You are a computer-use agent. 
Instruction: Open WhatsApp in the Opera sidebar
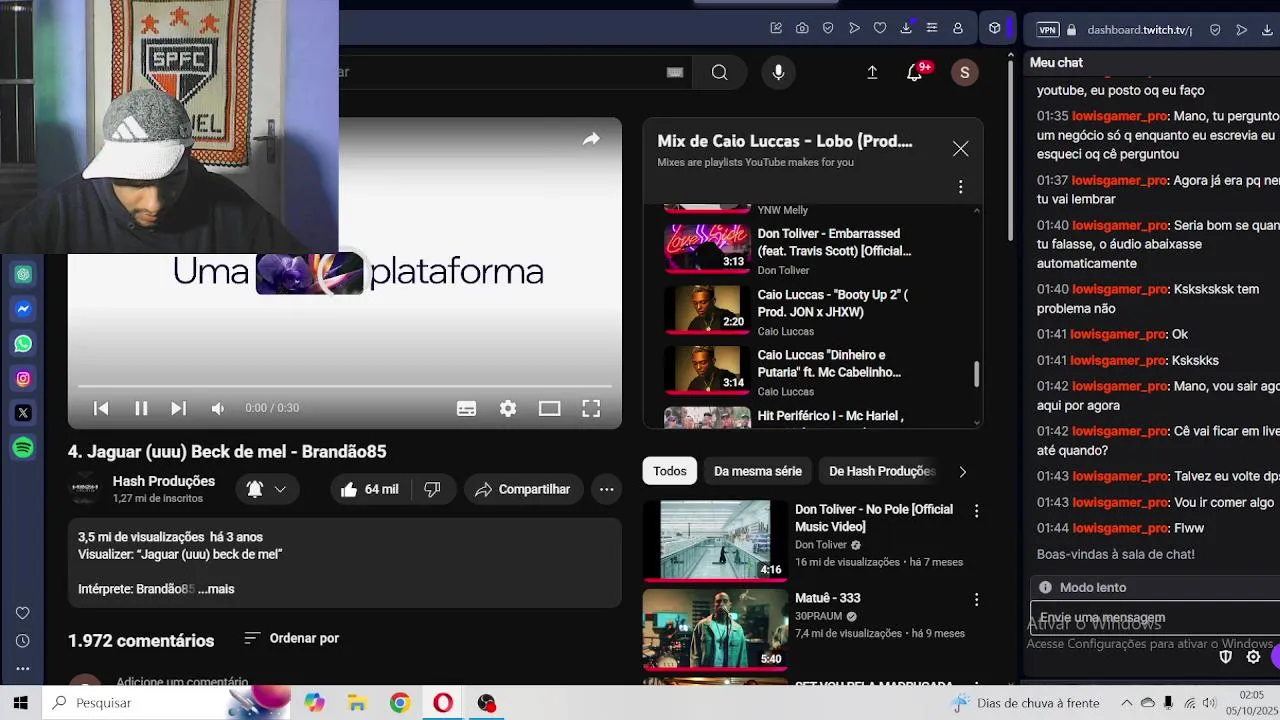tap(23, 344)
